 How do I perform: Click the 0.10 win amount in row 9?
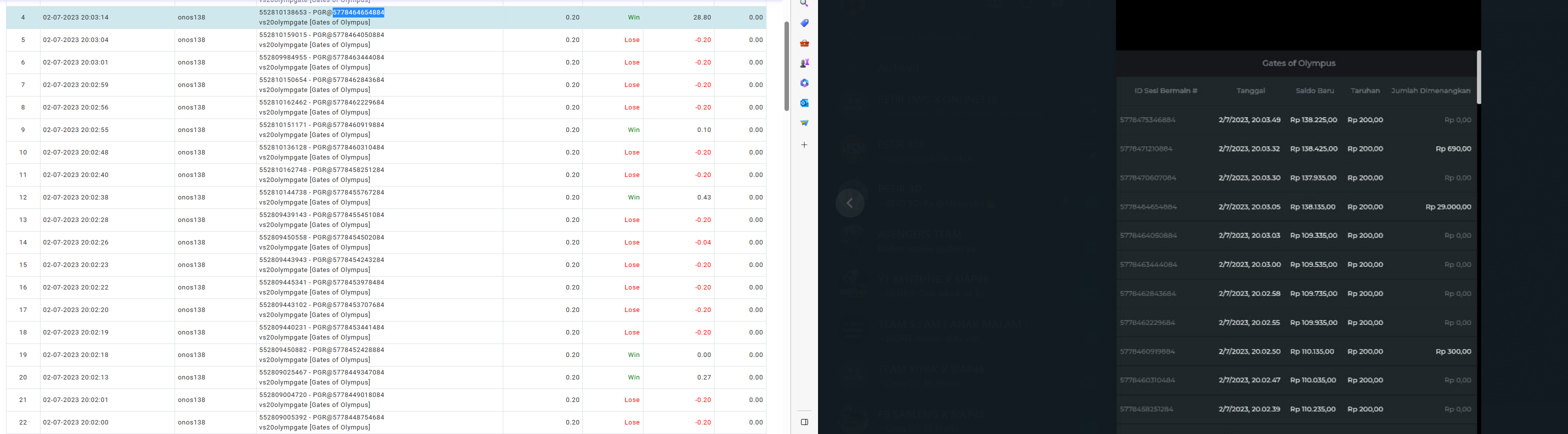click(704, 130)
